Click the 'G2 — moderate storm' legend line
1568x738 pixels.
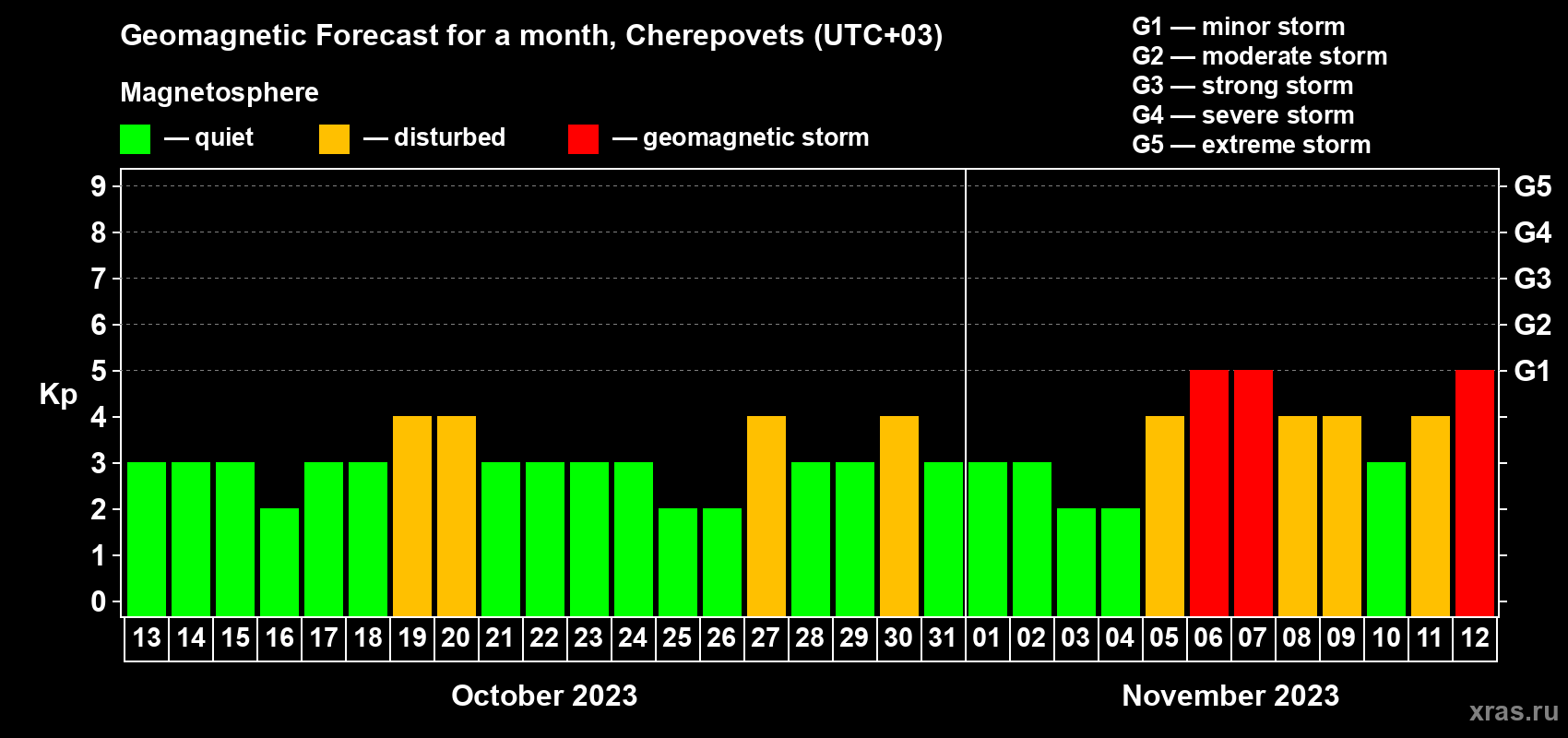click(1260, 56)
